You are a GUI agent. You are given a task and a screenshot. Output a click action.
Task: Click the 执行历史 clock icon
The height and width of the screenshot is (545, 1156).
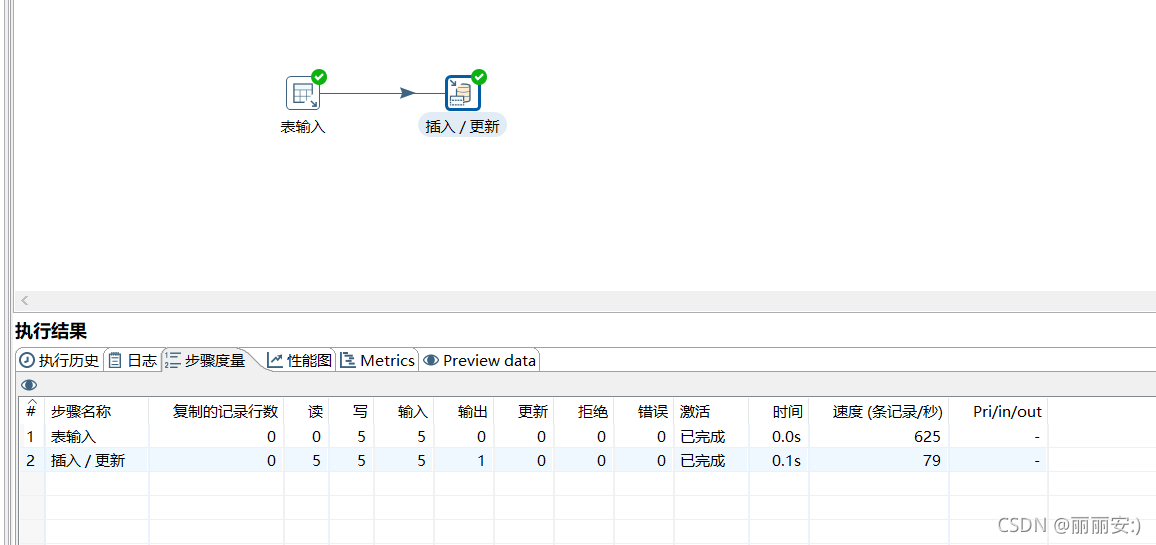click(x=27, y=361)
